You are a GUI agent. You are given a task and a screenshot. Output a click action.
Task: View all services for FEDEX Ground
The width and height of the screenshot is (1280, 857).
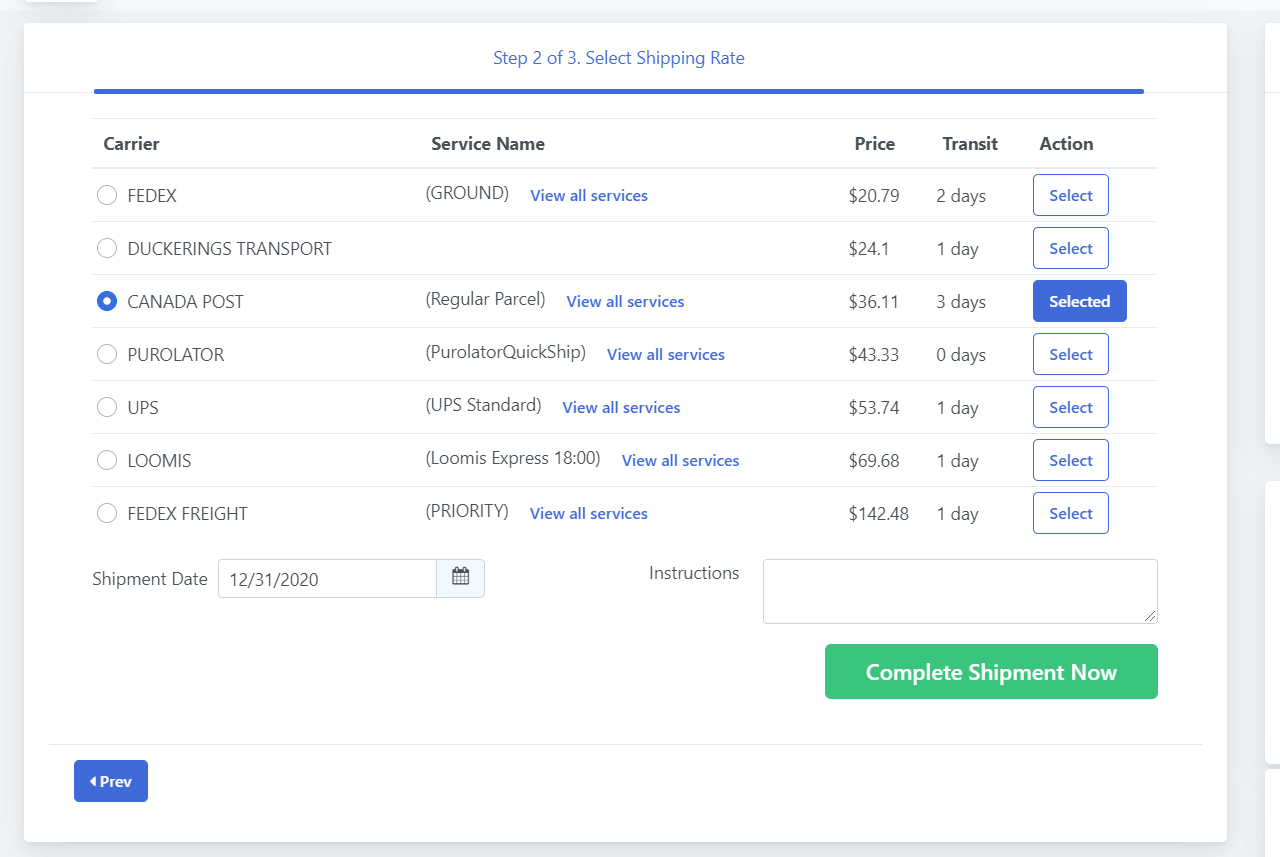588,196
